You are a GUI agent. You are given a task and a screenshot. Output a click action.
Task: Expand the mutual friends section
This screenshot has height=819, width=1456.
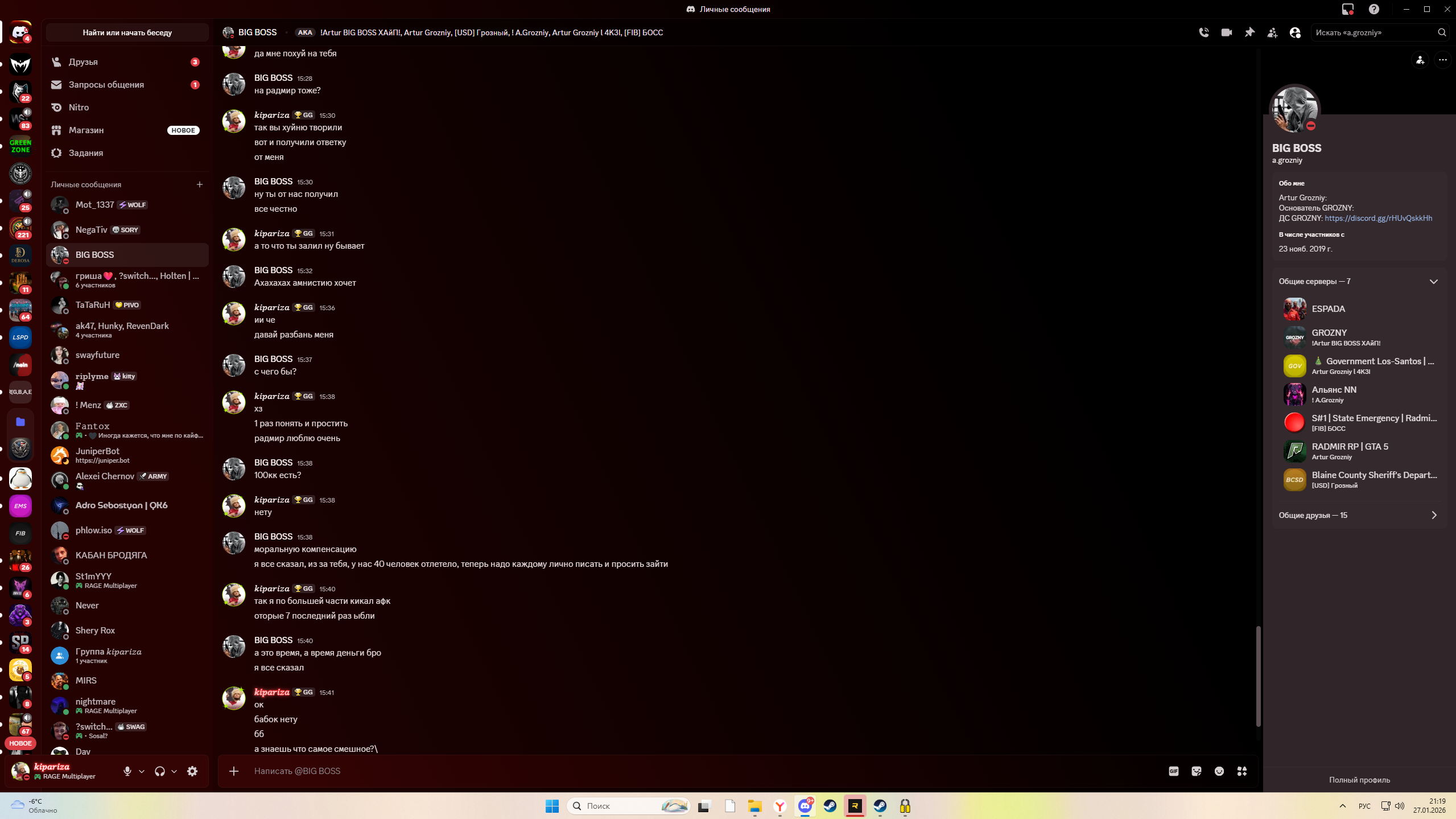click(x=1433, y=515)
